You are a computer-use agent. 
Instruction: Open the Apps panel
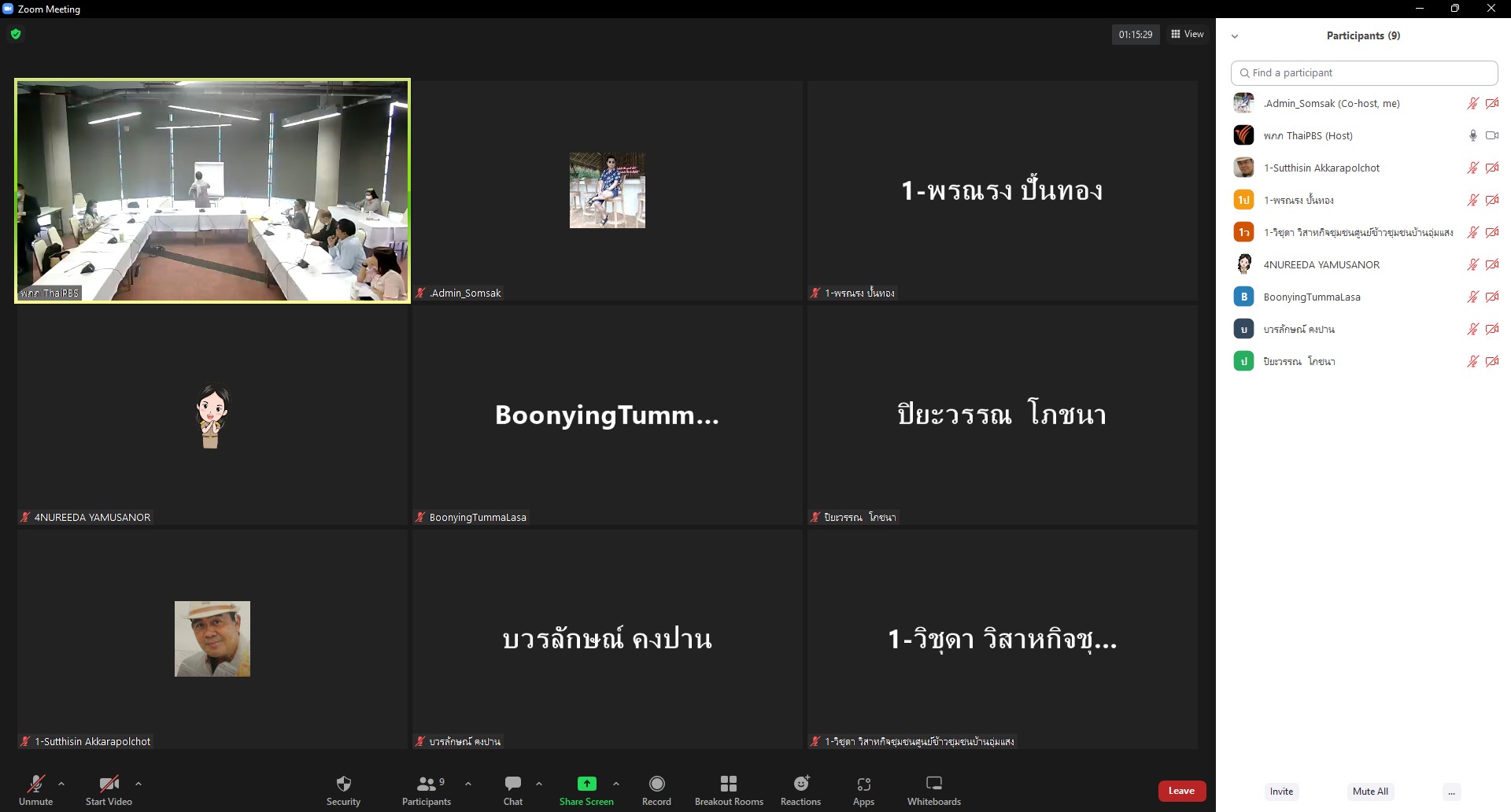[863, 790]
